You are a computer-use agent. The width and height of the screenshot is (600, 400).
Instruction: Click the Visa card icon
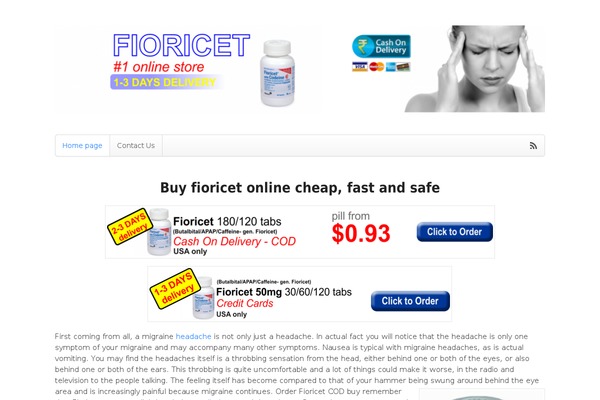pos(359,67)
